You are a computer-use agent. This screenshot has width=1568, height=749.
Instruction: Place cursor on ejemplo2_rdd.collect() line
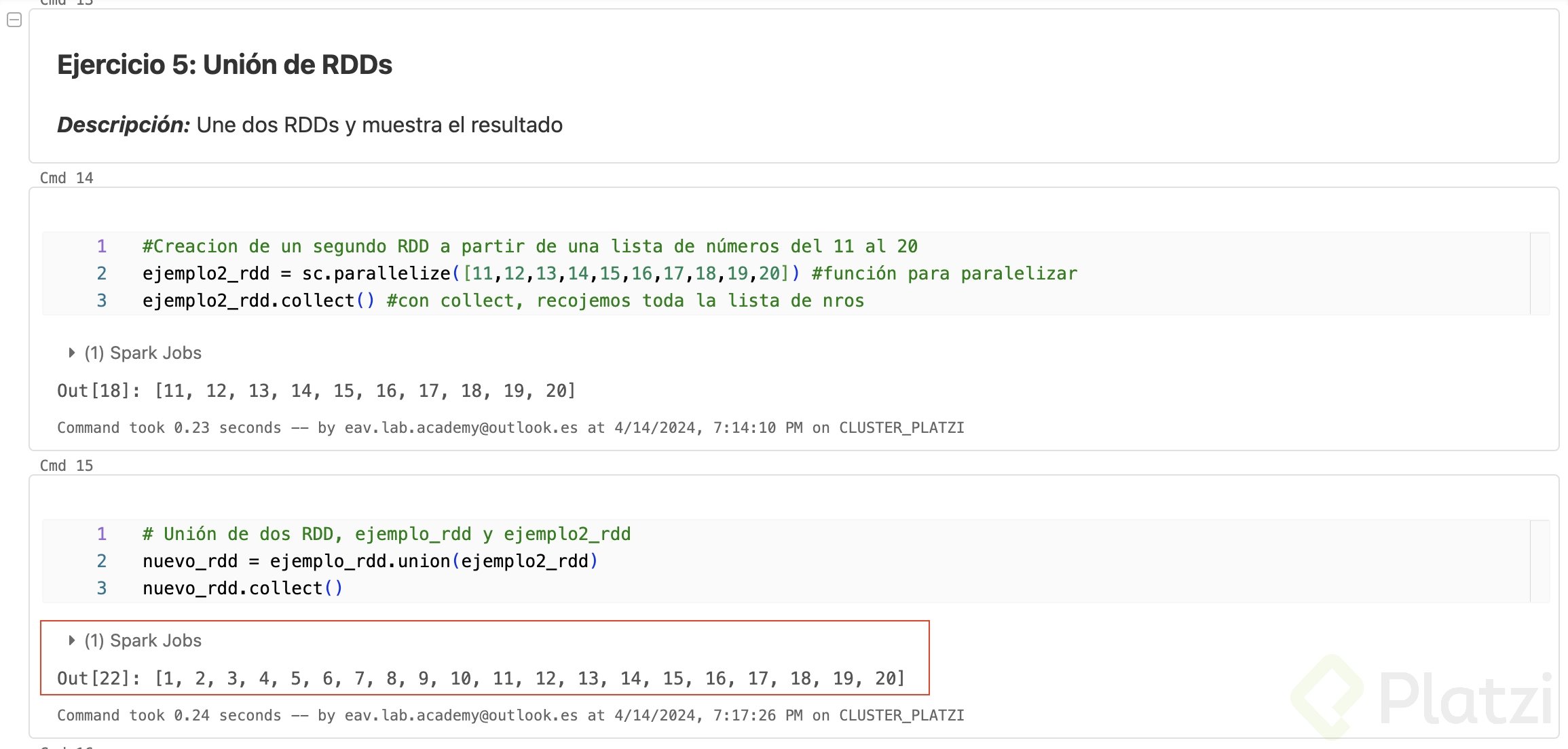[x=258, y=301]
